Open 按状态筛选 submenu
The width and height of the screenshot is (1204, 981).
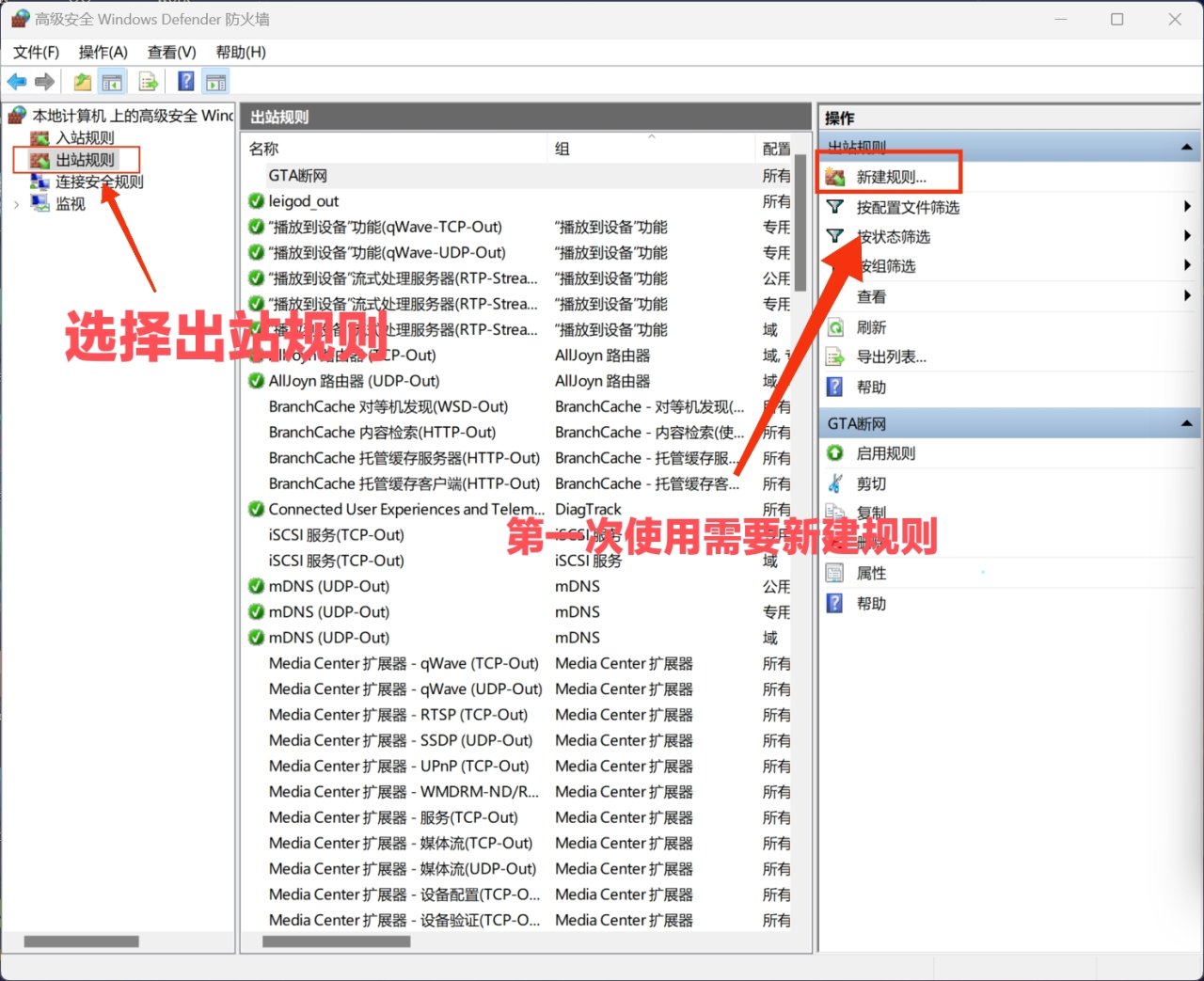pos(893,236)
